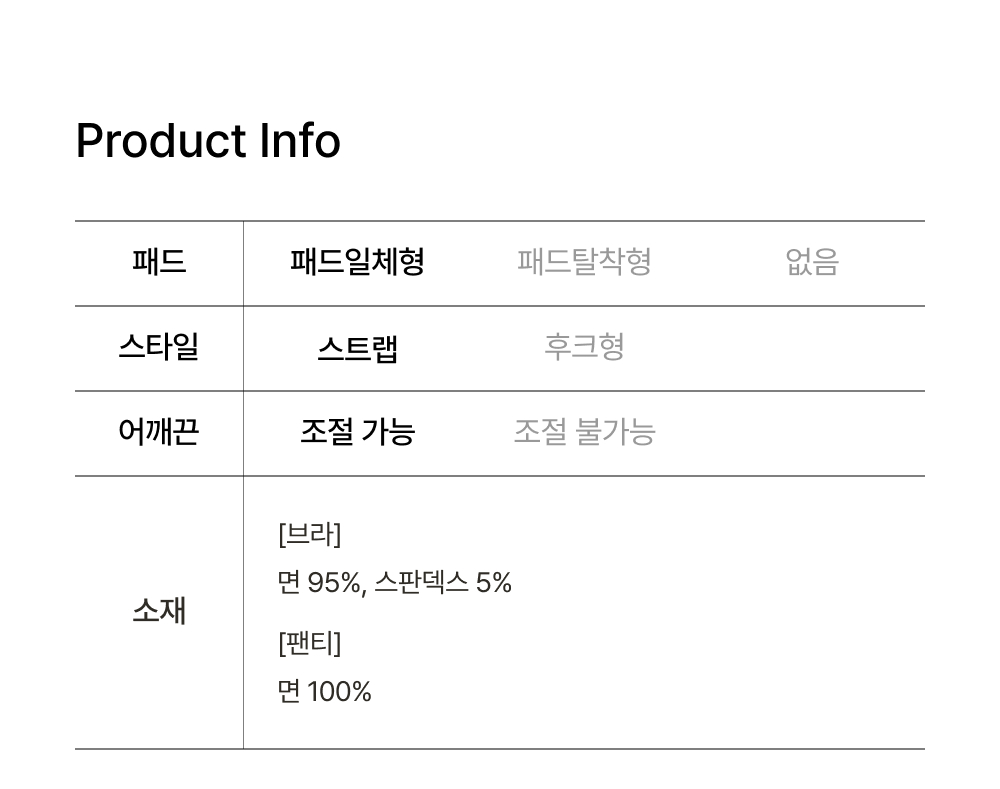
Task: Select the 패드 row label
Action: [159, 263]
